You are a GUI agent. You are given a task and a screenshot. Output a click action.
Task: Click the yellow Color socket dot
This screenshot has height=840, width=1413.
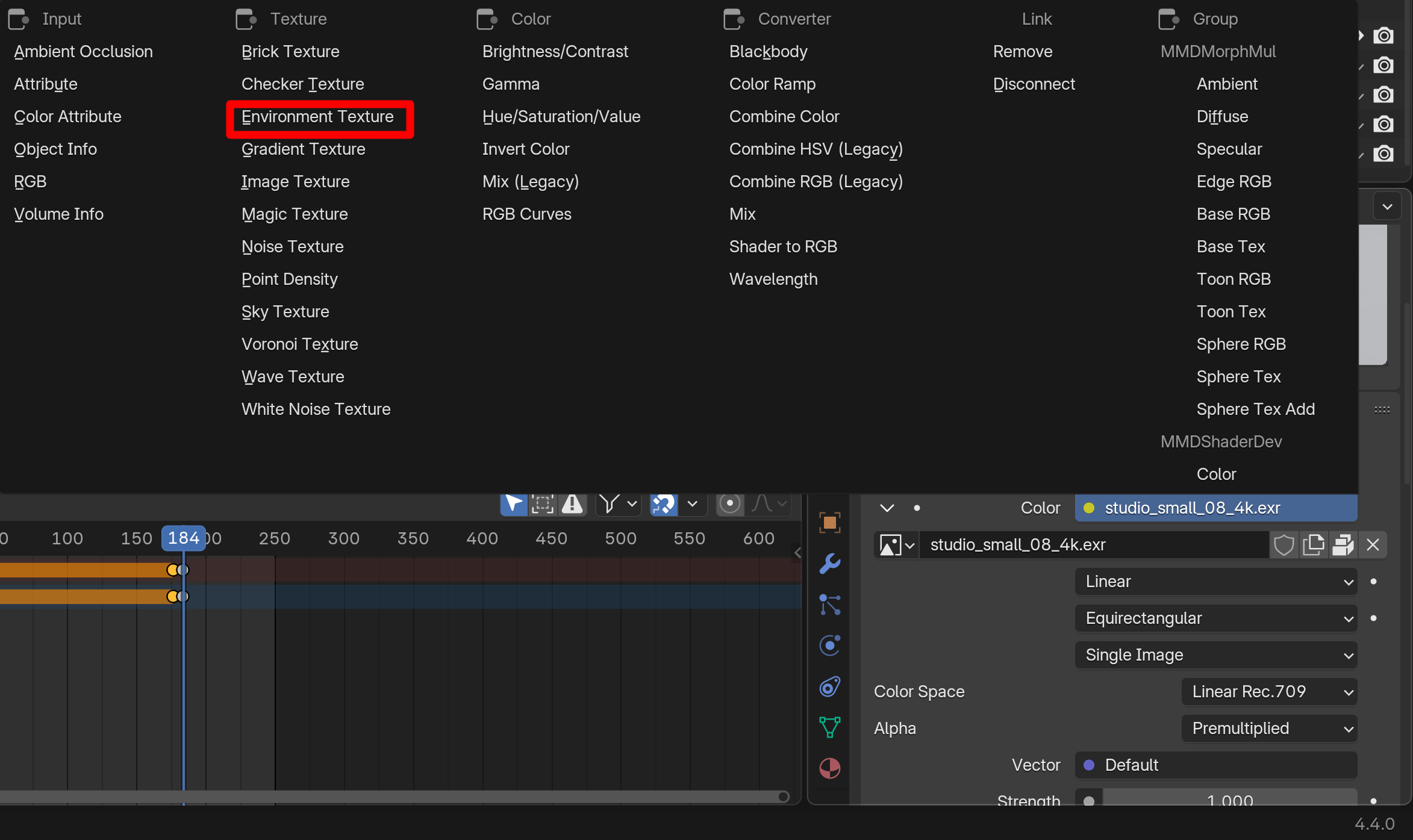[1089, 508]
